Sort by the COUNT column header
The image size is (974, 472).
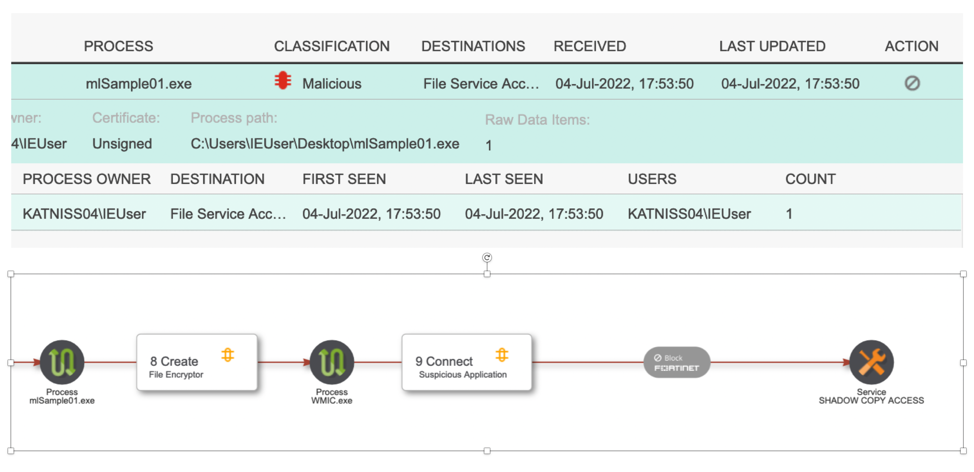click(810, 179)
